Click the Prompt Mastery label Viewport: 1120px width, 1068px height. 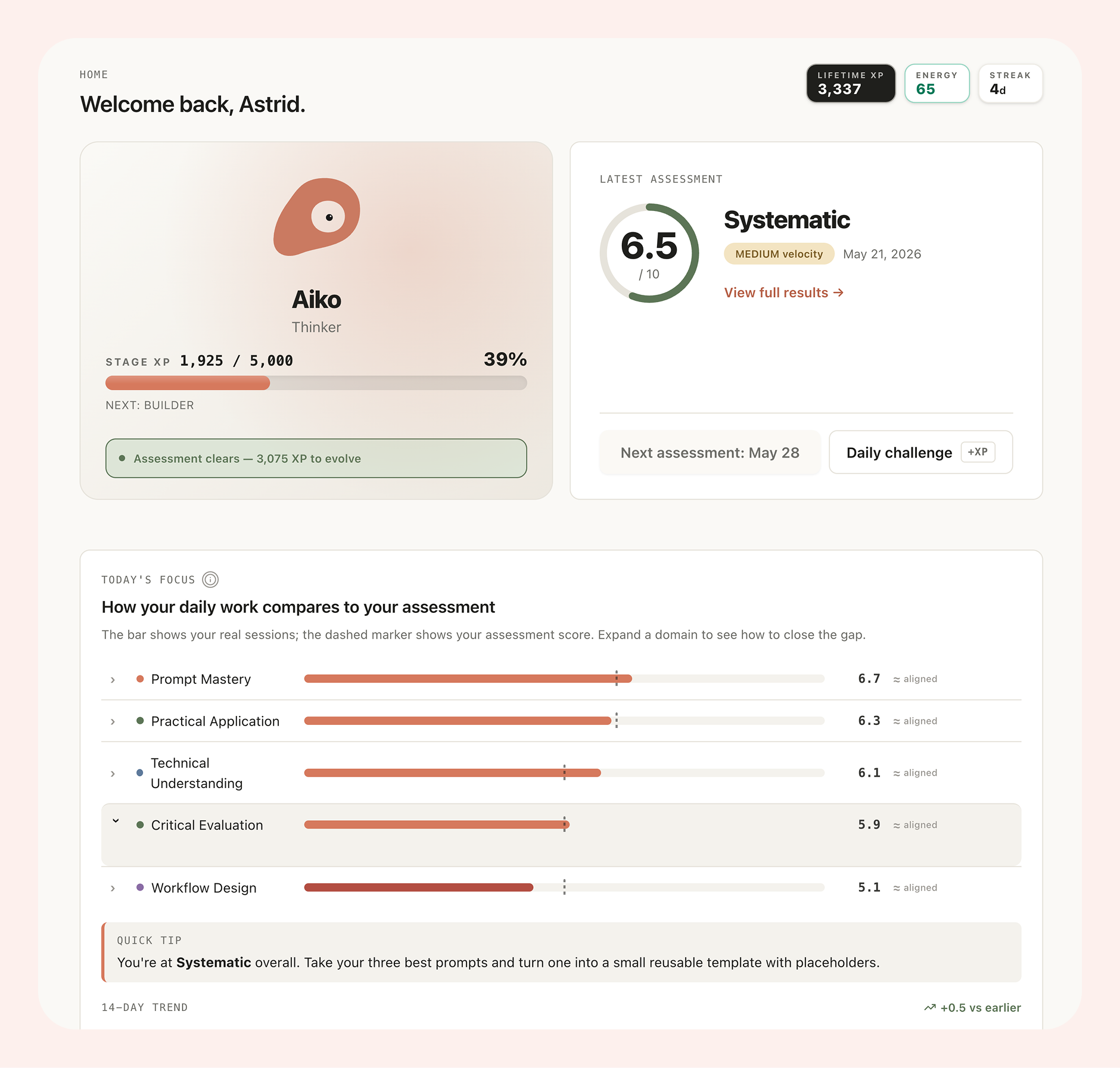click(x=201, y=679)
